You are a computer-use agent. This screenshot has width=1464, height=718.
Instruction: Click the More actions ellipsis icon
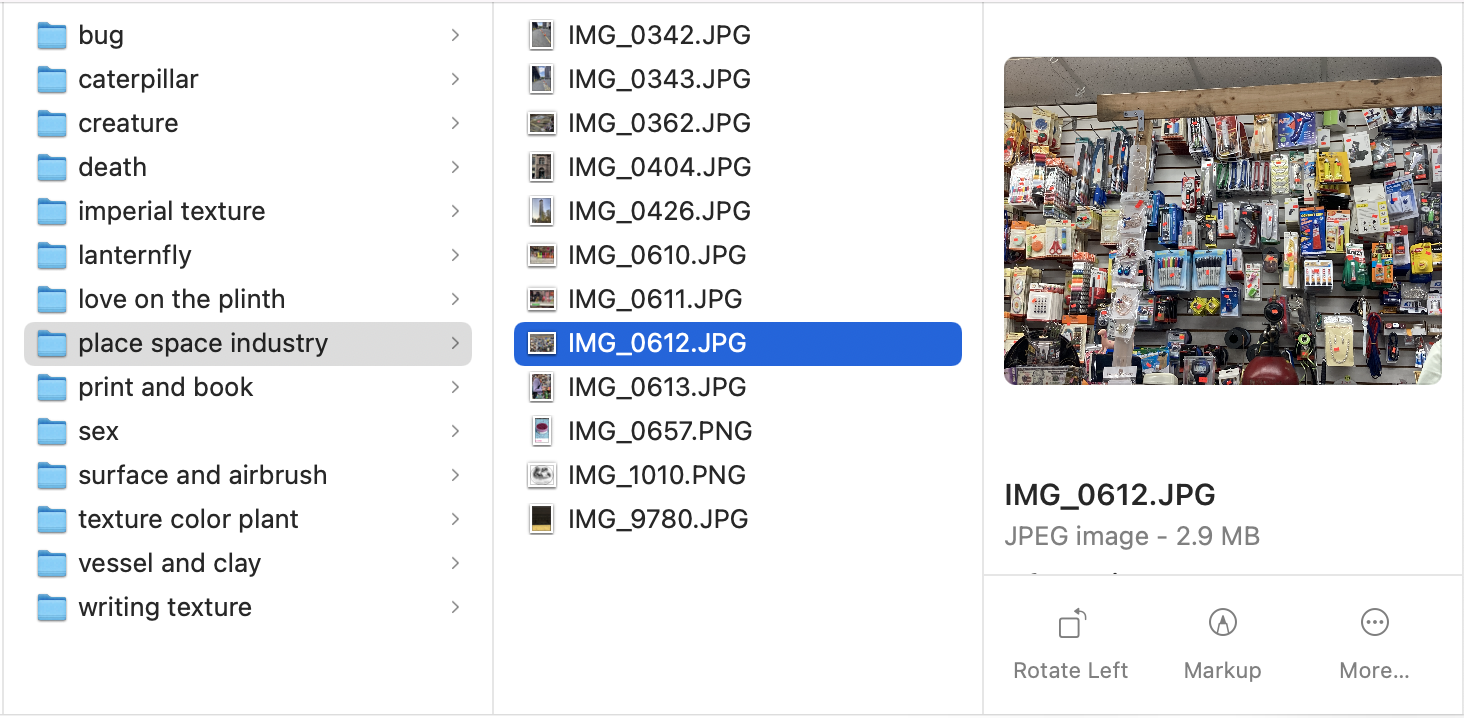[x=1374, y=623]
